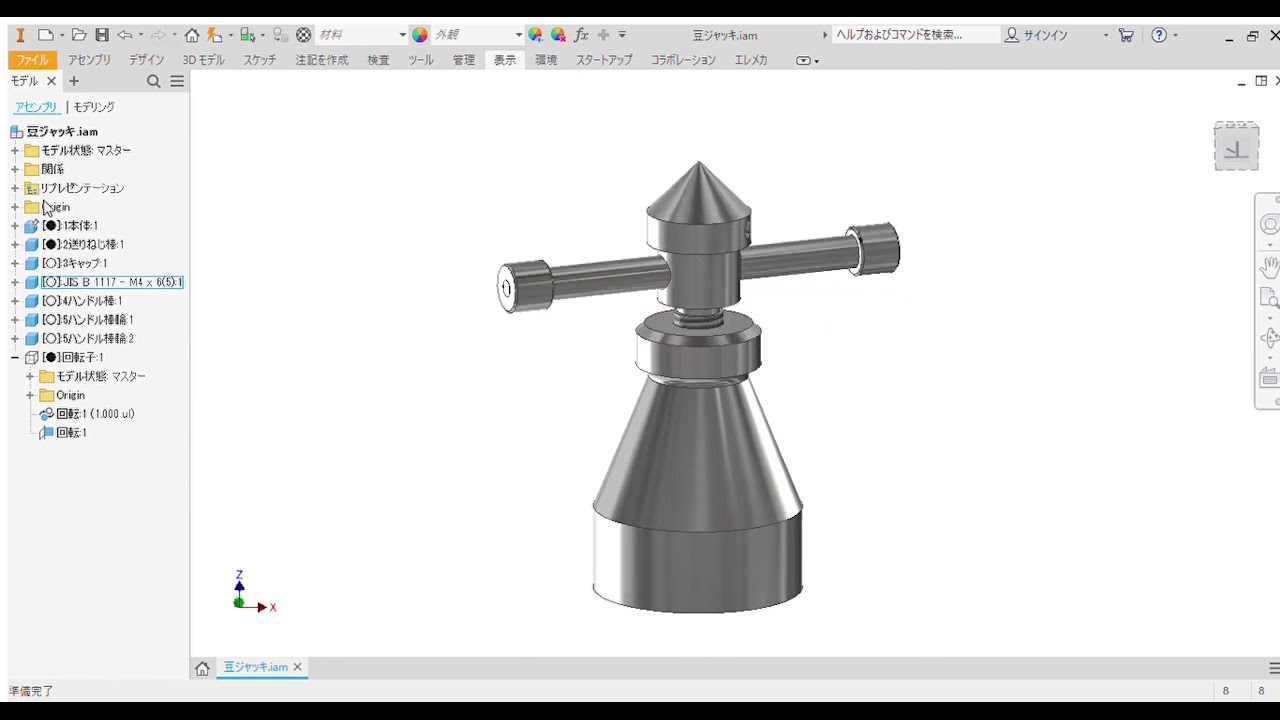Image resolution: width=1280 pixels, height=720 pixels.
Task: Close the モデル browser panel tab
Action: click(52, 81)
